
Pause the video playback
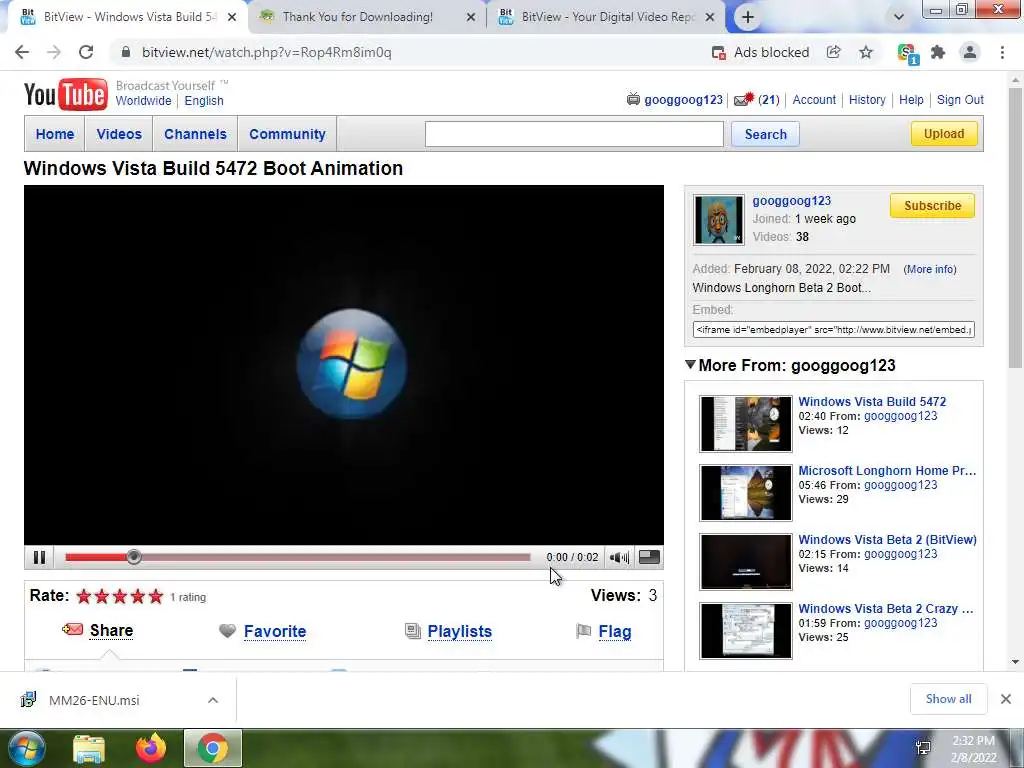(39, 557)
